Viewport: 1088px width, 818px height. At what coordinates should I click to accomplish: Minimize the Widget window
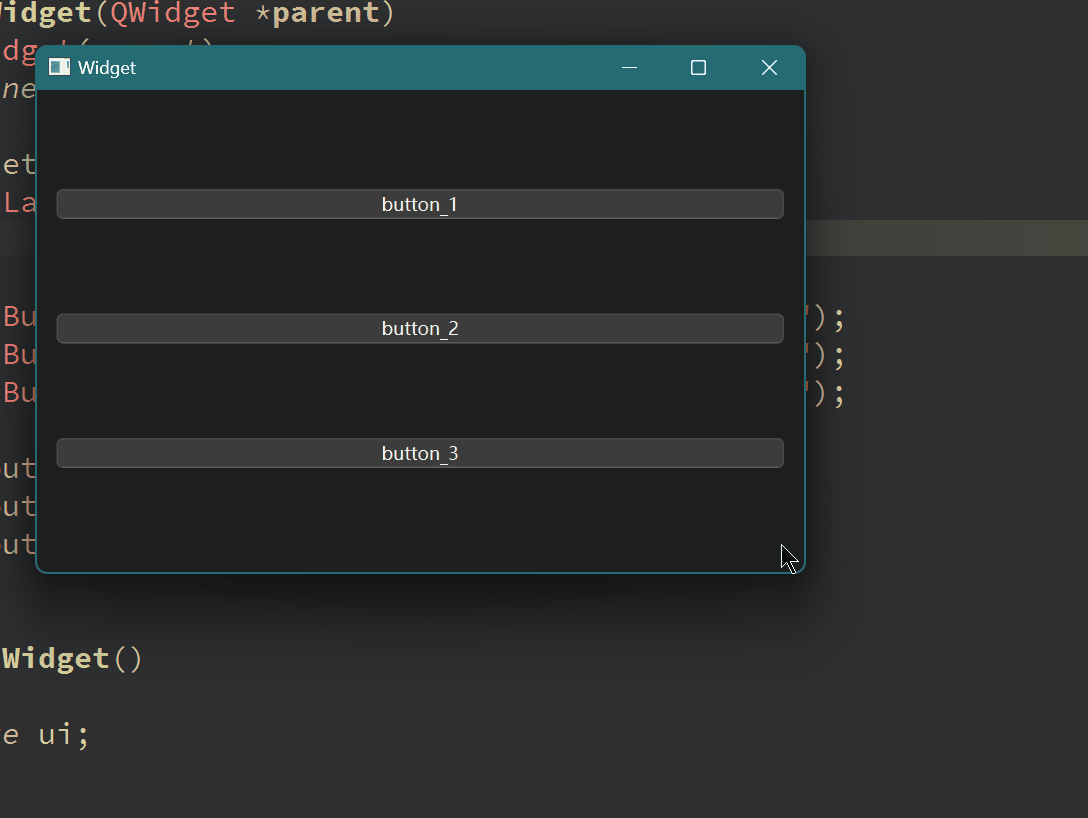pos(629,67)
